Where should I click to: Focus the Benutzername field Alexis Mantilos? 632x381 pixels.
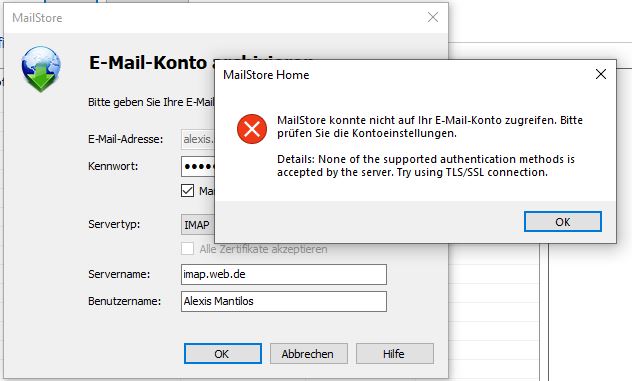pyautogui.click(x=284, y=302)
